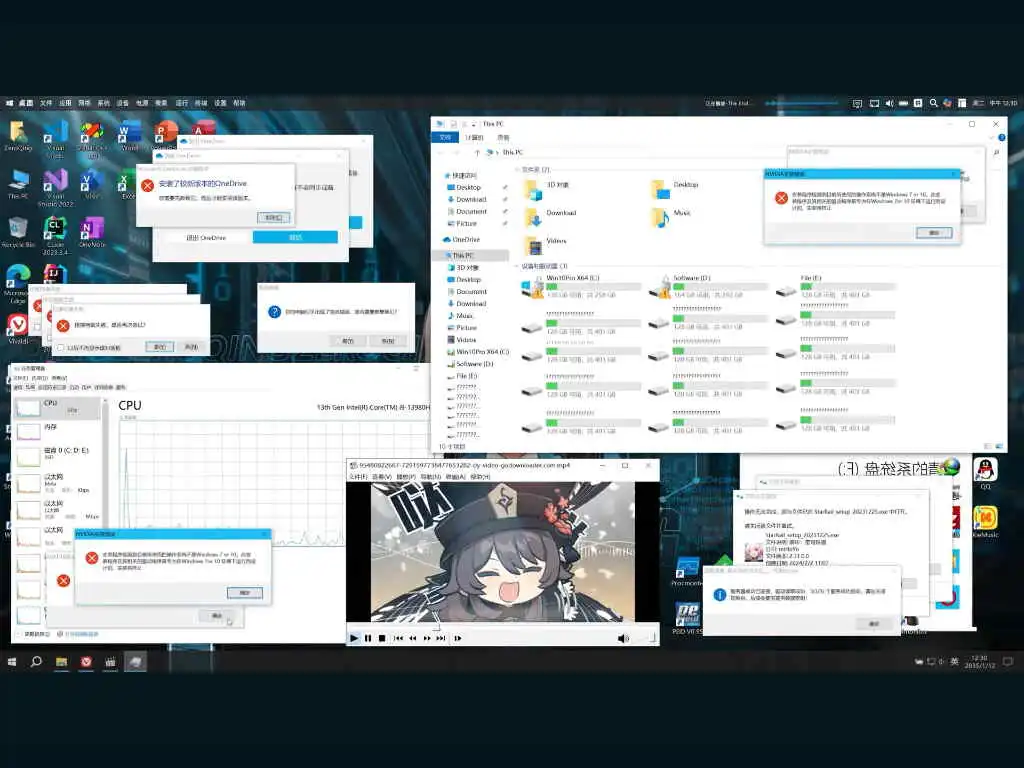Viewport: 1024px width, 768px height.
Task: Tick the checkbox in the error dialog
Action: coord(60,347)
